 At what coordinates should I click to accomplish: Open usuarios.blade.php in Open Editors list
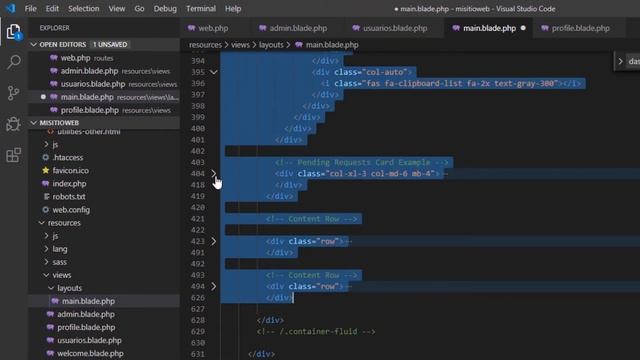coord(104,84)
